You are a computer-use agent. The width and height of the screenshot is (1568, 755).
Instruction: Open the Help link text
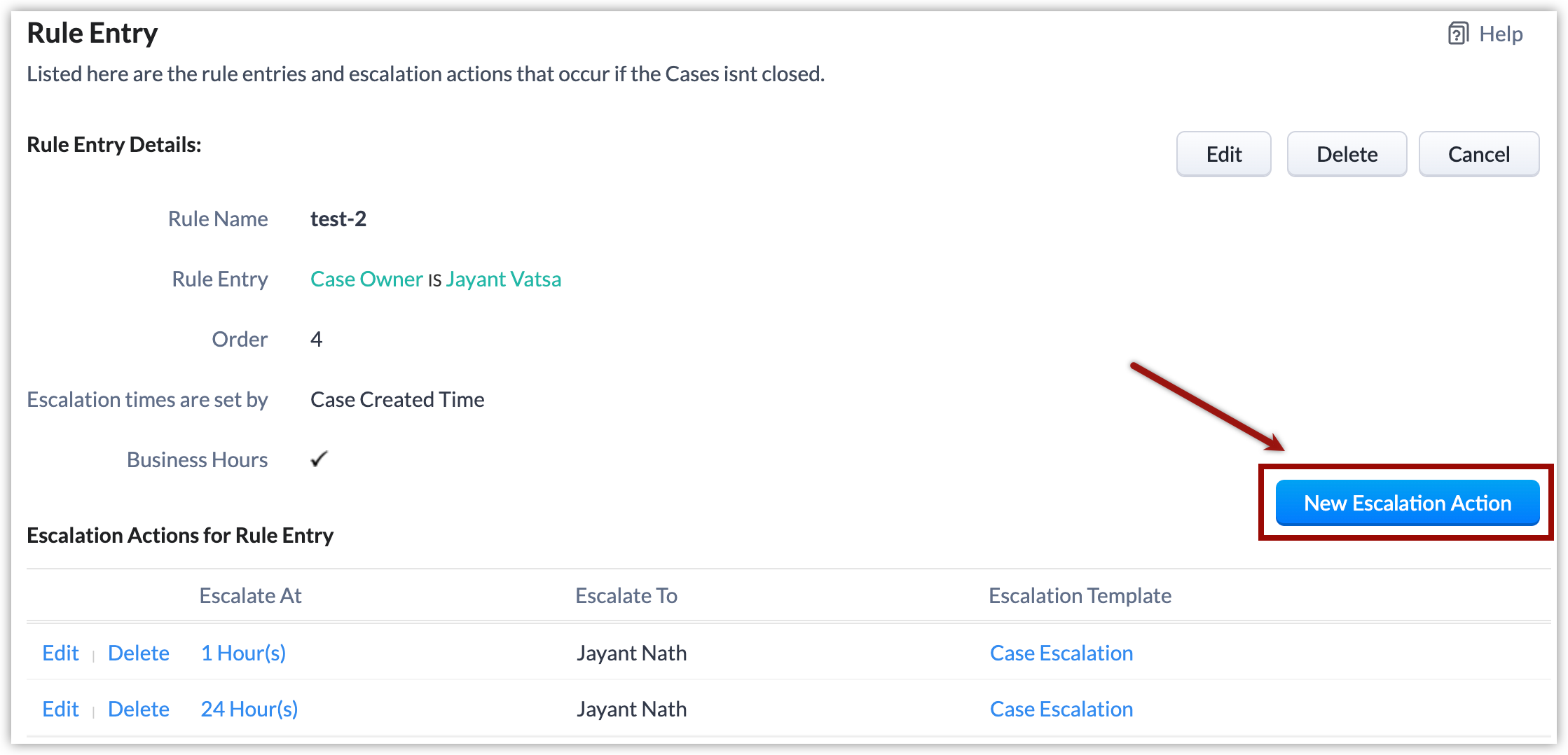click(1501, 34)
